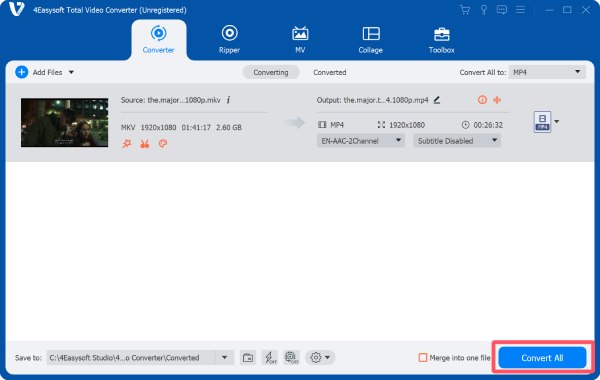Viewport: 600px width, 380px height.
Task: Click the 01:41:17 source duration text
Action: [x=196, y=127]
